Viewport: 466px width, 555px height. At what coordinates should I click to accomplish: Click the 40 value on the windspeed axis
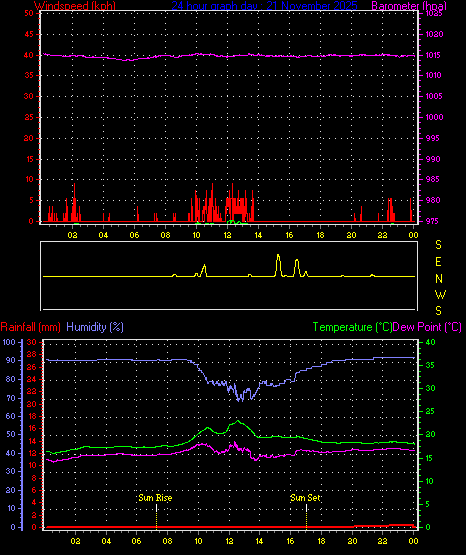pyautogui.click(x=29, y=55)
